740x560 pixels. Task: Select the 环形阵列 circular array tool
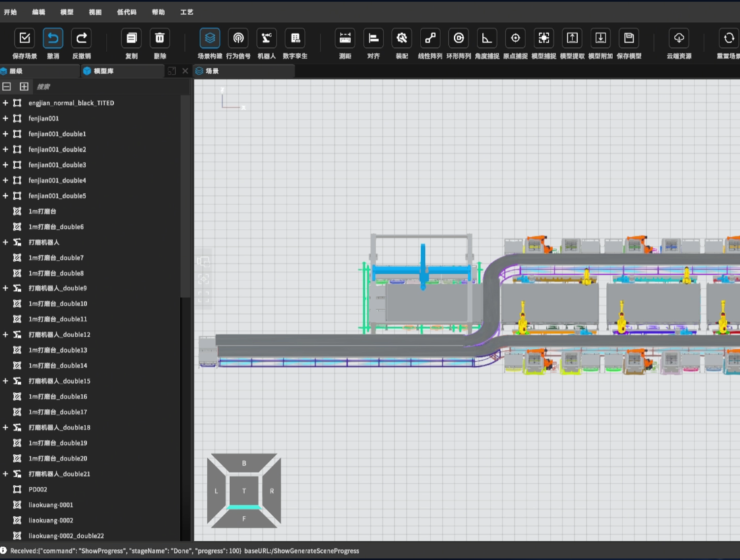pyautogui.click(x=458, y=38)
